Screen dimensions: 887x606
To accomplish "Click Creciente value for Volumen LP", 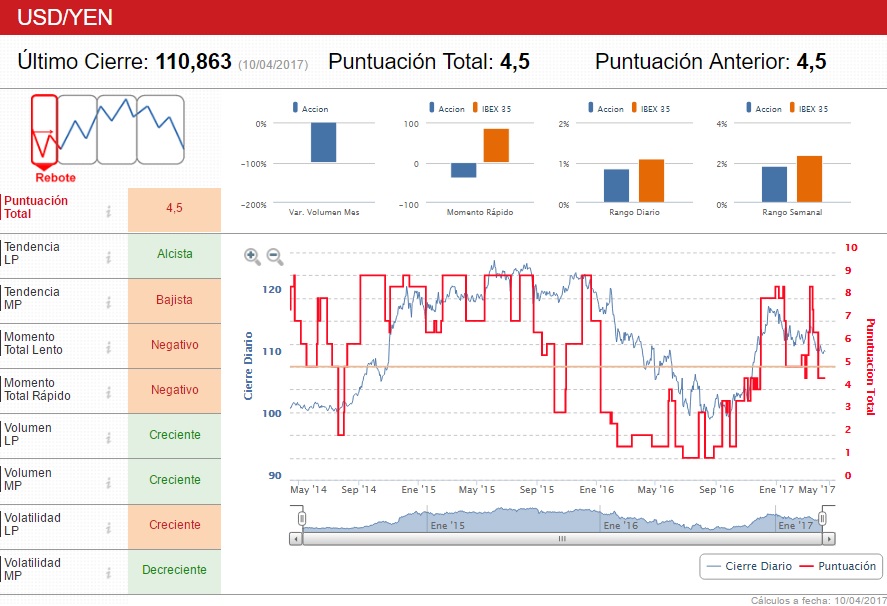I will 174,436.
